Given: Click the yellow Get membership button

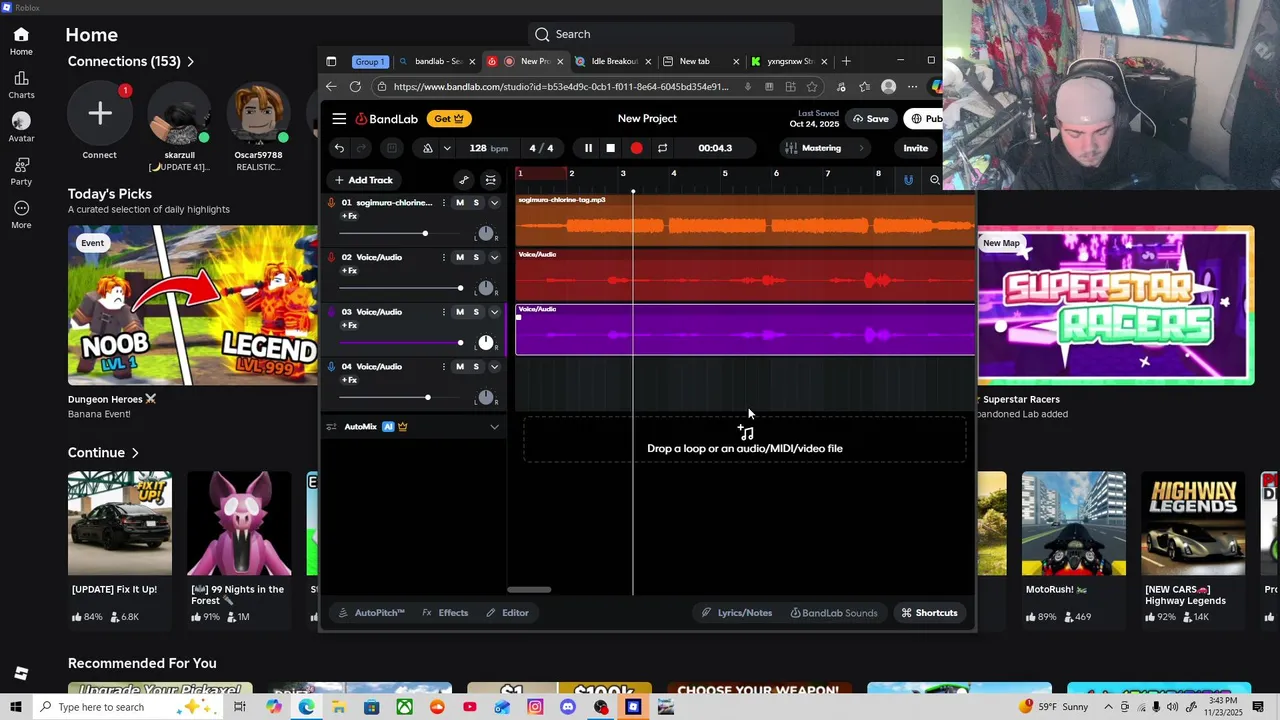Looking at the screenshot, I should (449, 119).
